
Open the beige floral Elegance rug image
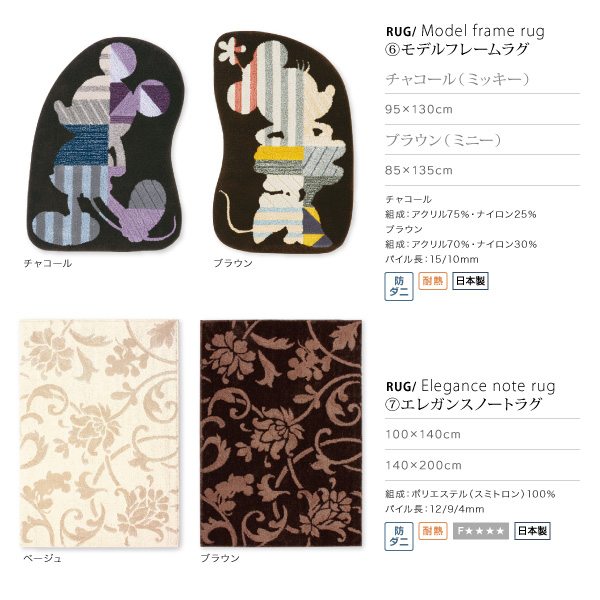pyautogui.click(x=99, y=433)
